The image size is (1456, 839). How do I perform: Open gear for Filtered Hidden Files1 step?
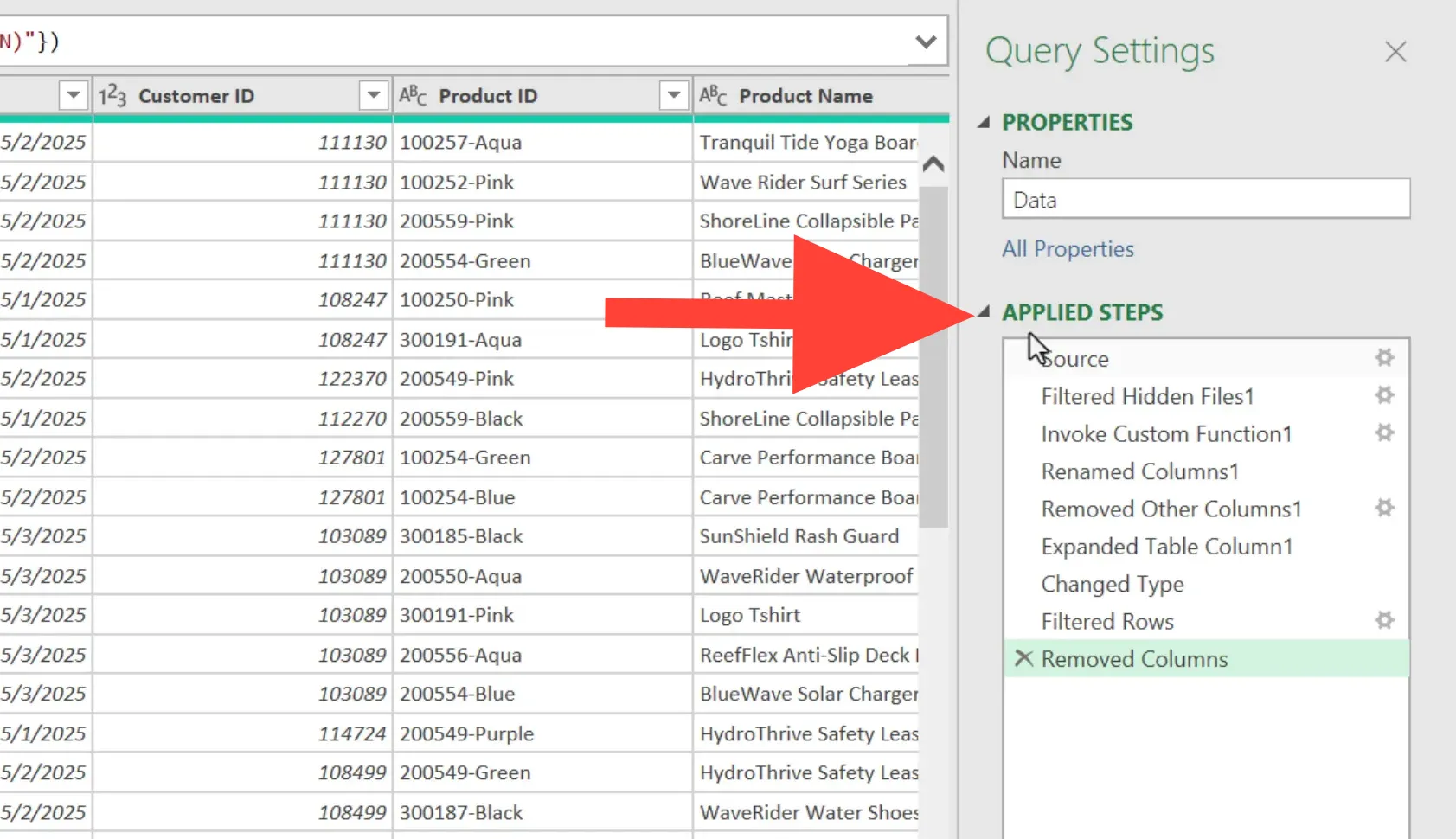1384,395
